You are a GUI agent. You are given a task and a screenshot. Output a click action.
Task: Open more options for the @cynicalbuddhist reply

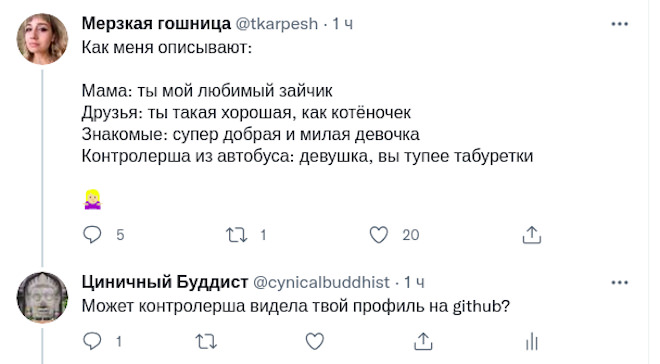tap(620, 282)
